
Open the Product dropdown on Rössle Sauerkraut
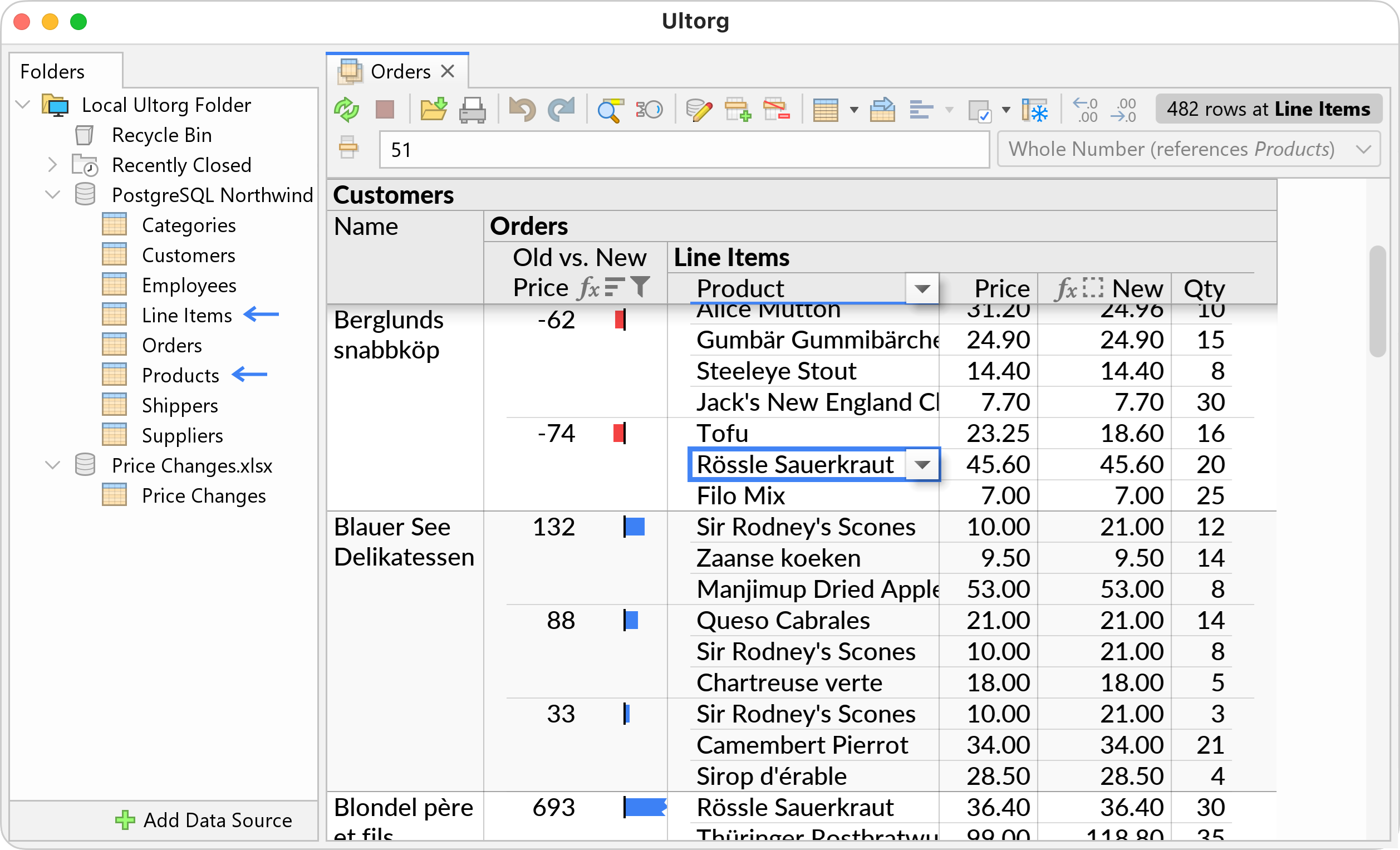[x=922, y=464]
